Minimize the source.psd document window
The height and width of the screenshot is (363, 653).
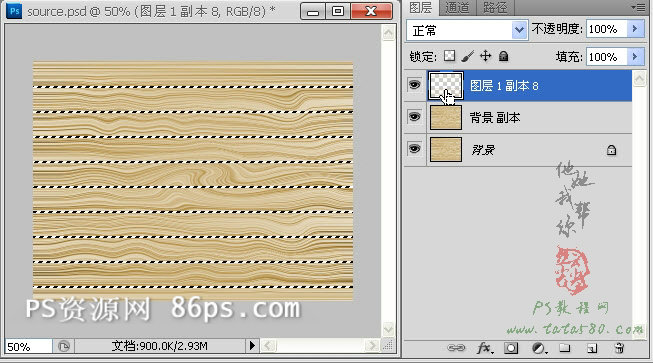pyautogui.click(x=313, y=11)
